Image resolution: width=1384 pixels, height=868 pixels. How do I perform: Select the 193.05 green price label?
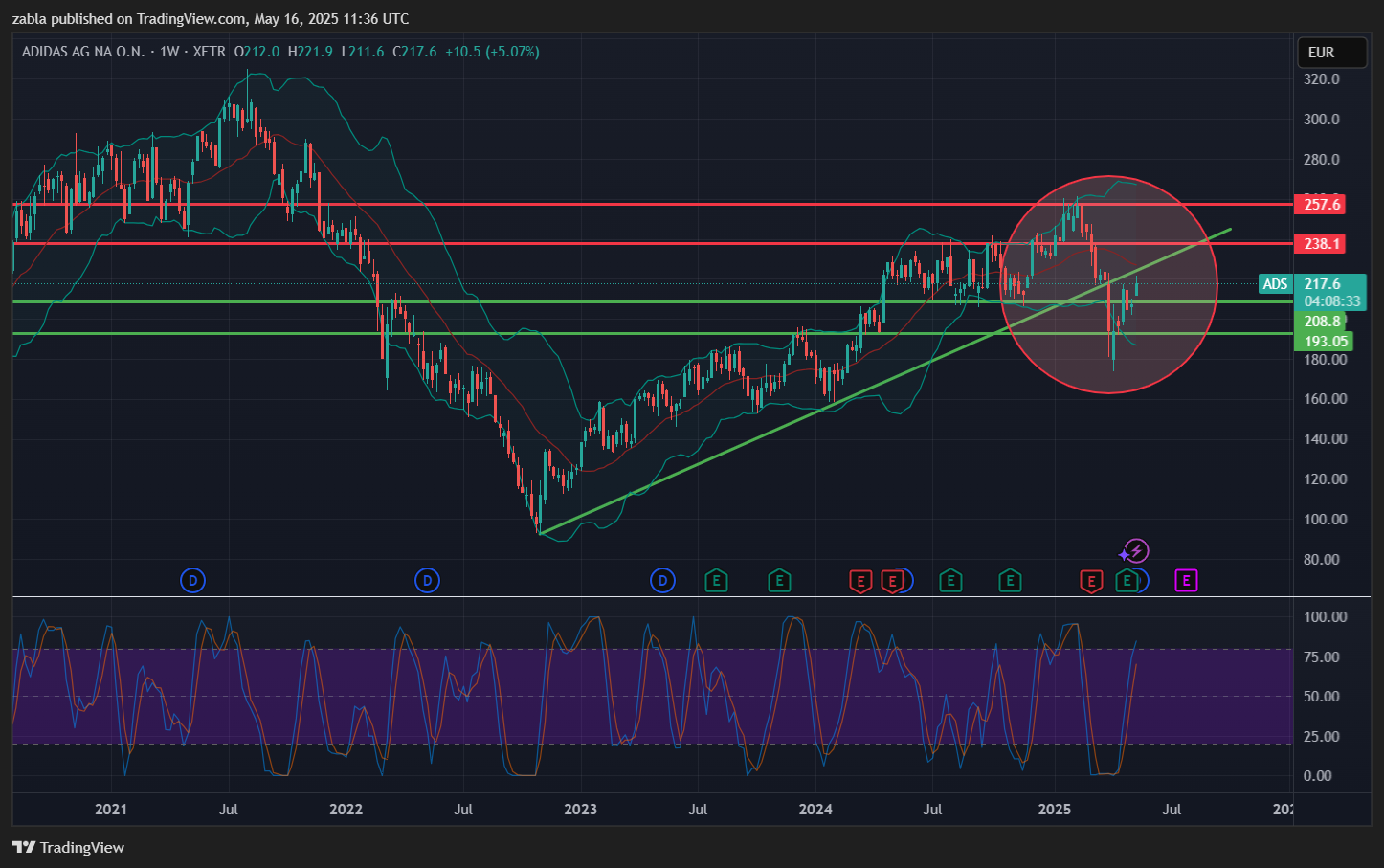(x=1324, y=342)
